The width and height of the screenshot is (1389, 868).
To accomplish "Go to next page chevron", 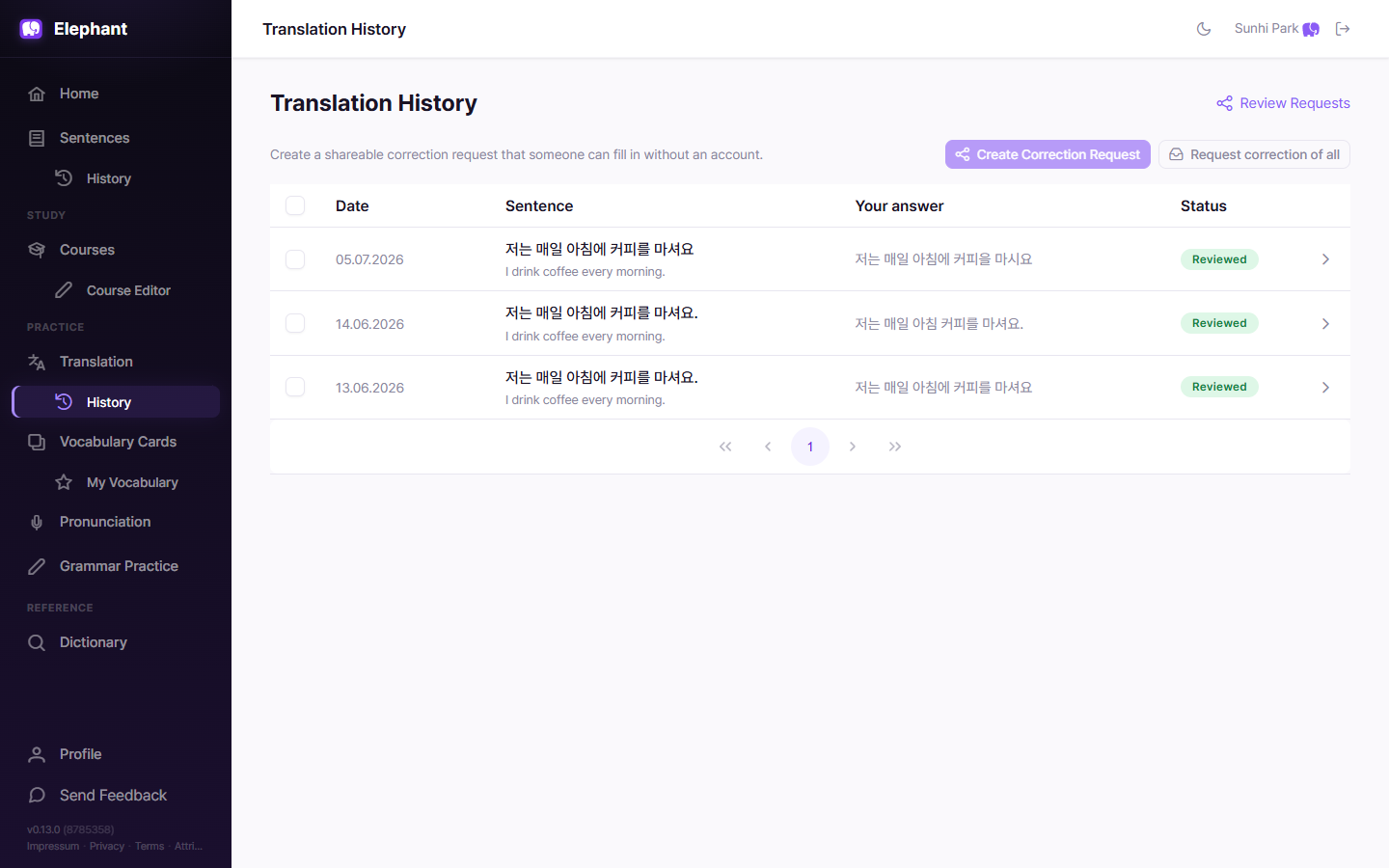I will coord(853,447).
